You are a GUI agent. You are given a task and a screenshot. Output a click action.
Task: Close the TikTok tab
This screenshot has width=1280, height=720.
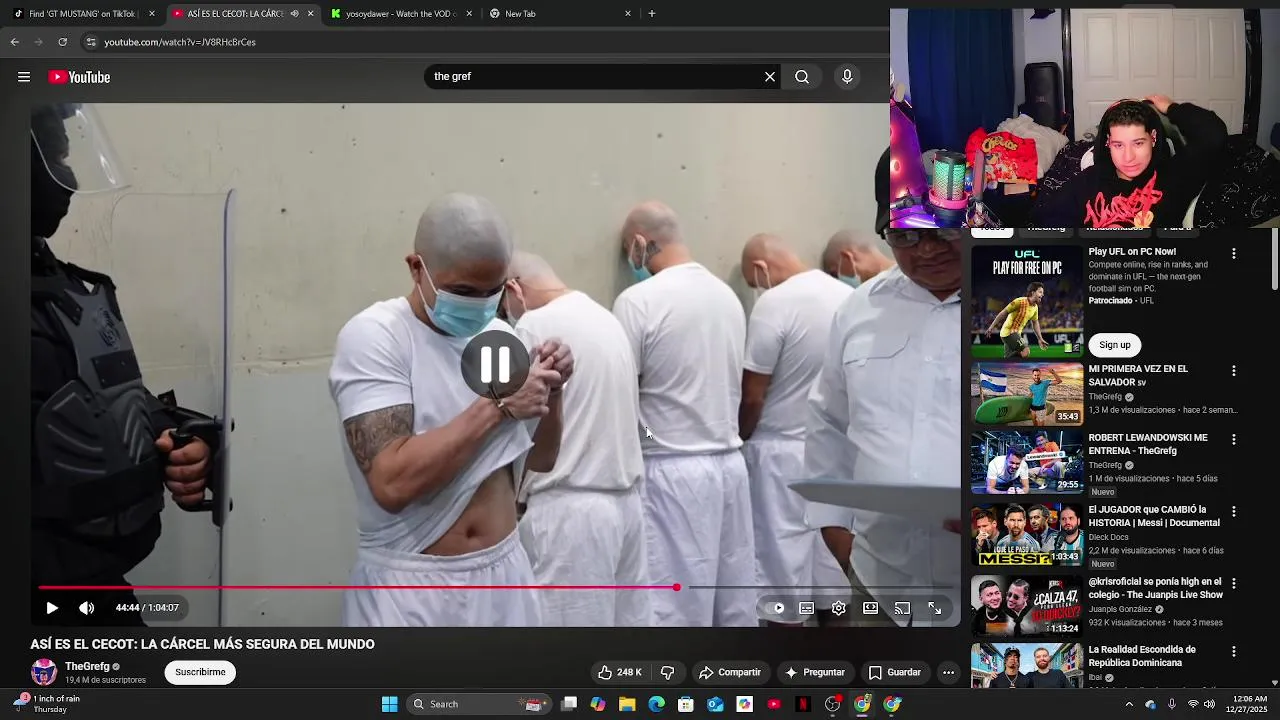(x=152, y=14)
